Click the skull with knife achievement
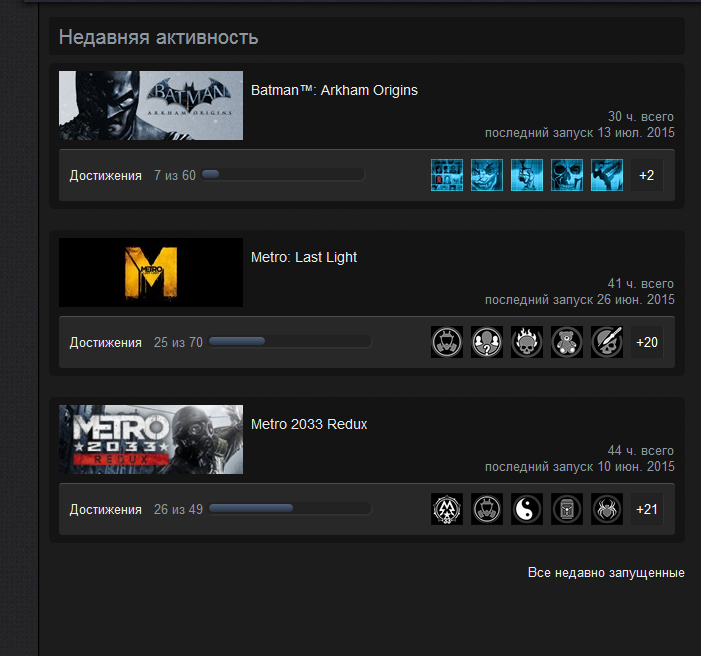Screen dimensions: 701x656 (x=607, y=342)
